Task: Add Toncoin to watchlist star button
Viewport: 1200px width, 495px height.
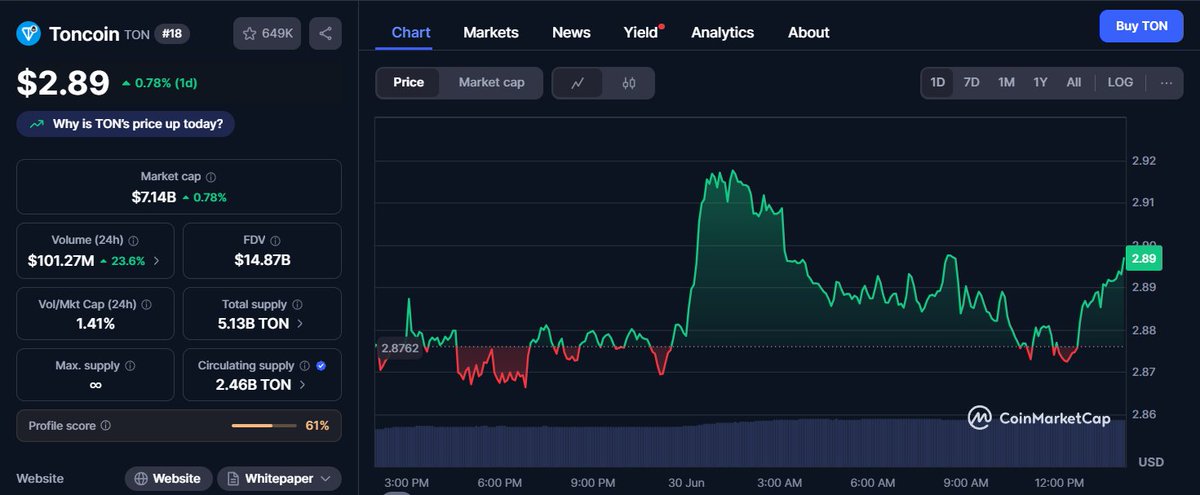Action: click(x=267, y=33)
